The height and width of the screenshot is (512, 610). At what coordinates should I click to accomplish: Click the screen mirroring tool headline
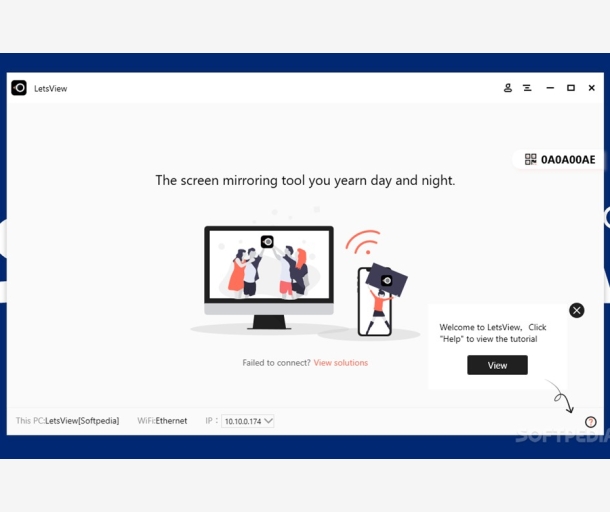(x=305, y=181)
